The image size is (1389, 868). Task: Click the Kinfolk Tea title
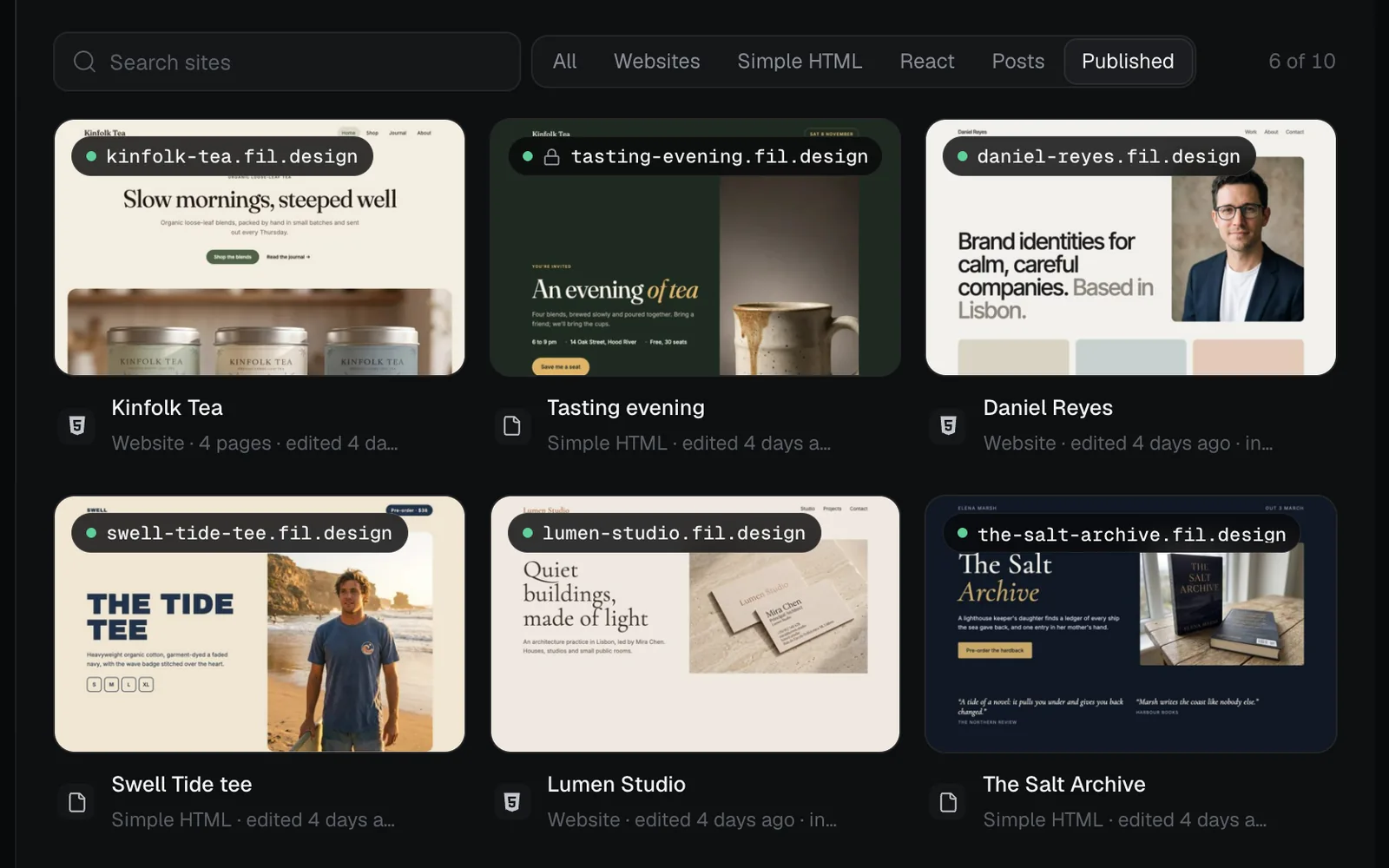click(167, 407)
